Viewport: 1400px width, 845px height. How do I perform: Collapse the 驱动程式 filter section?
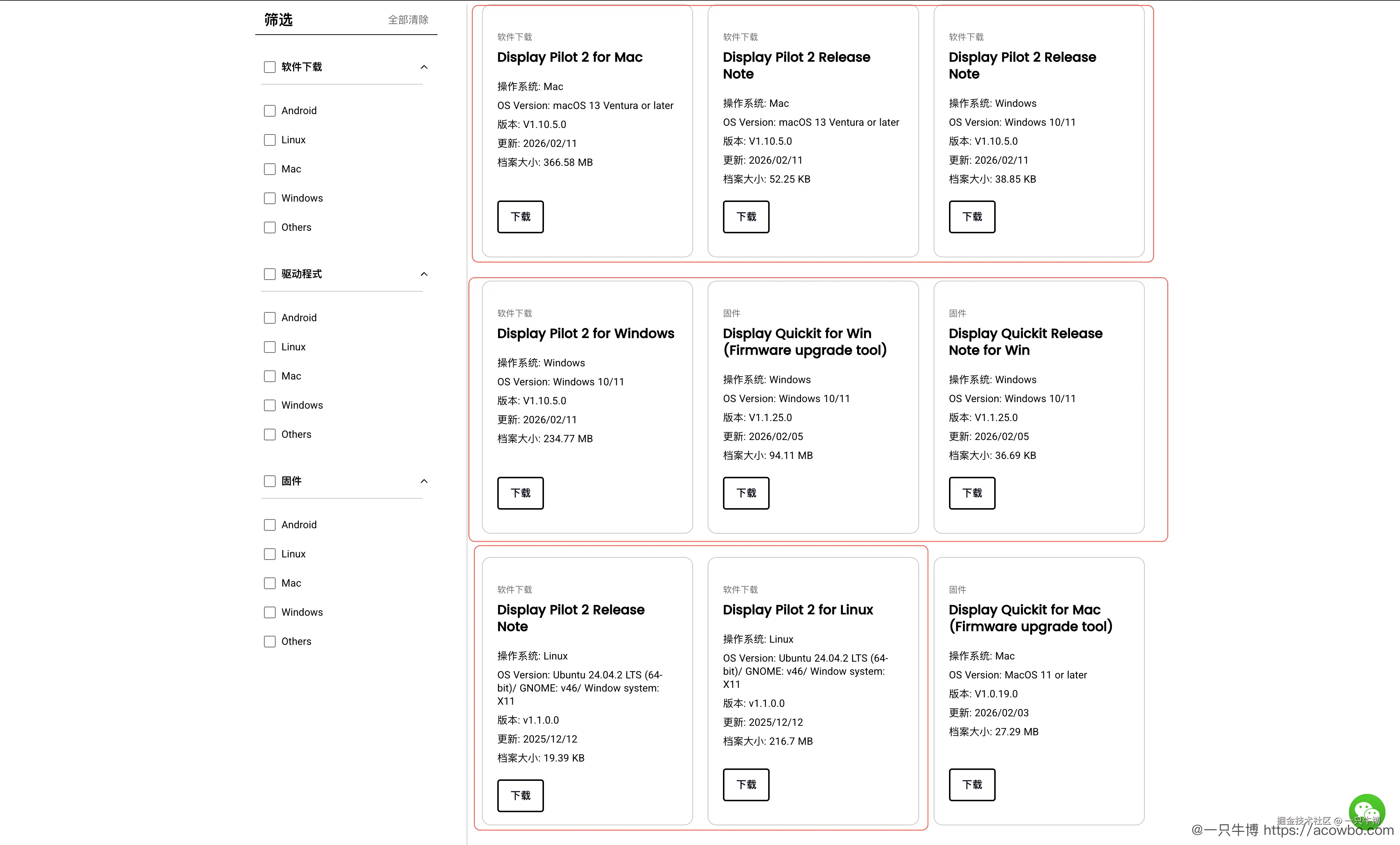pyautogui.click(x=424, y=274)
